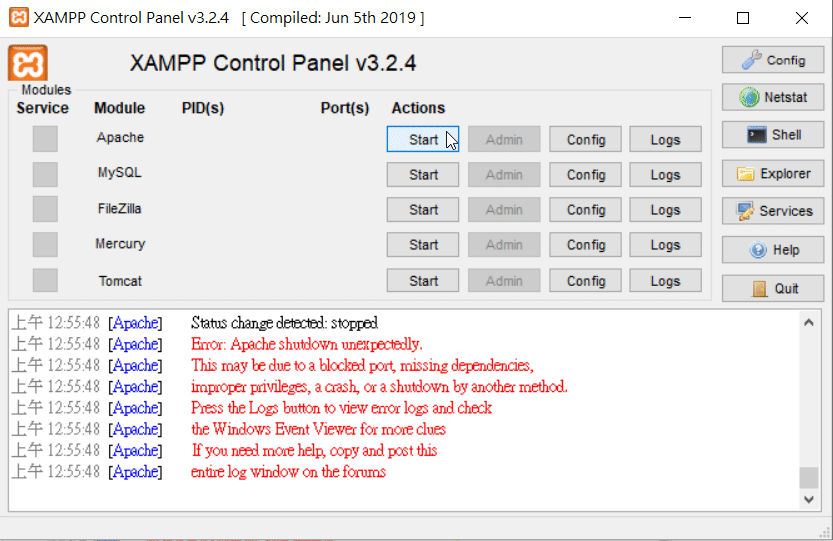Click the 'Press the Logs button' log line
This screenshot has height=541, width=833.
(x=342, y=408)
